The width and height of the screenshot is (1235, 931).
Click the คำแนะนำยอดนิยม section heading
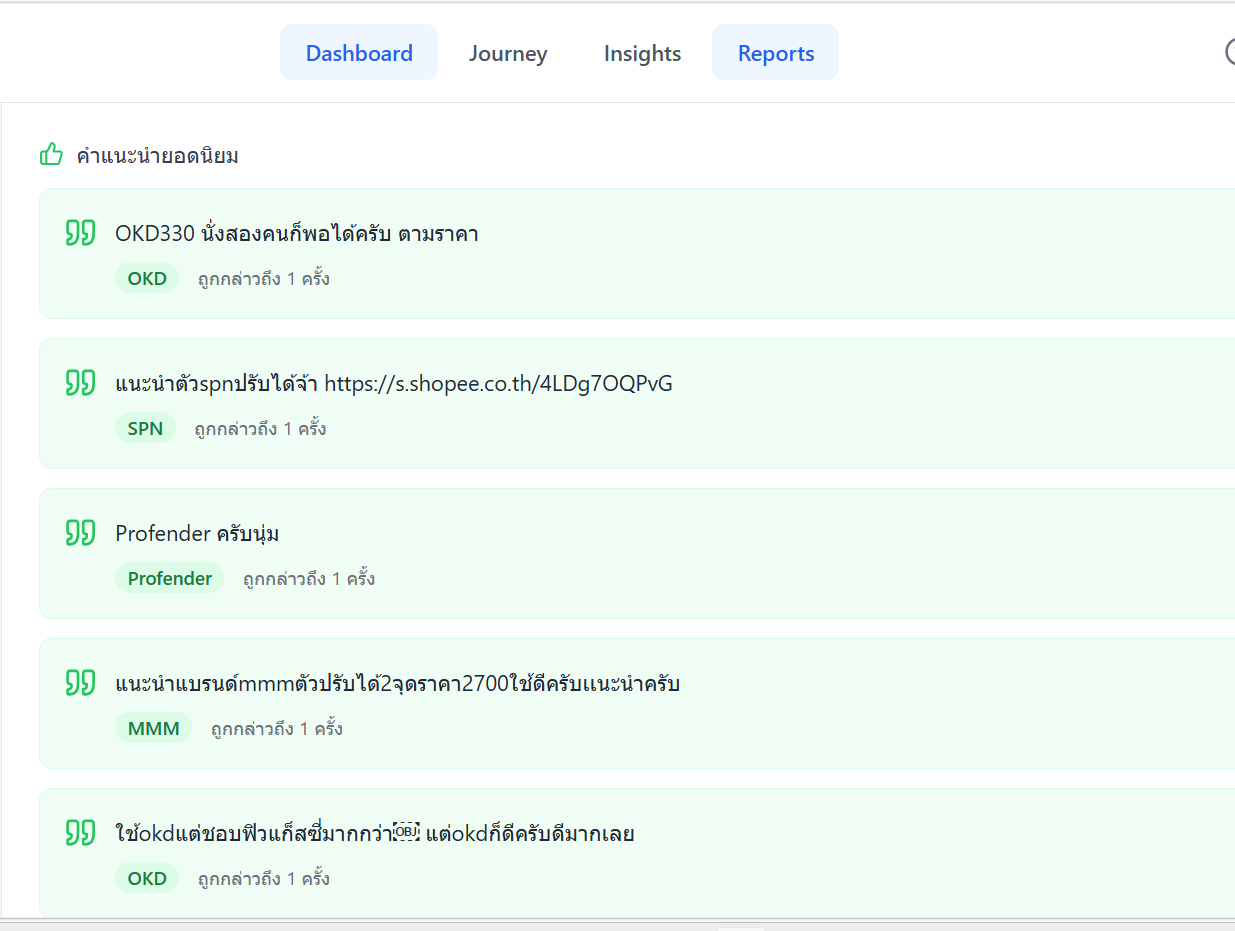pyautogui.click(x=157, y=156)
